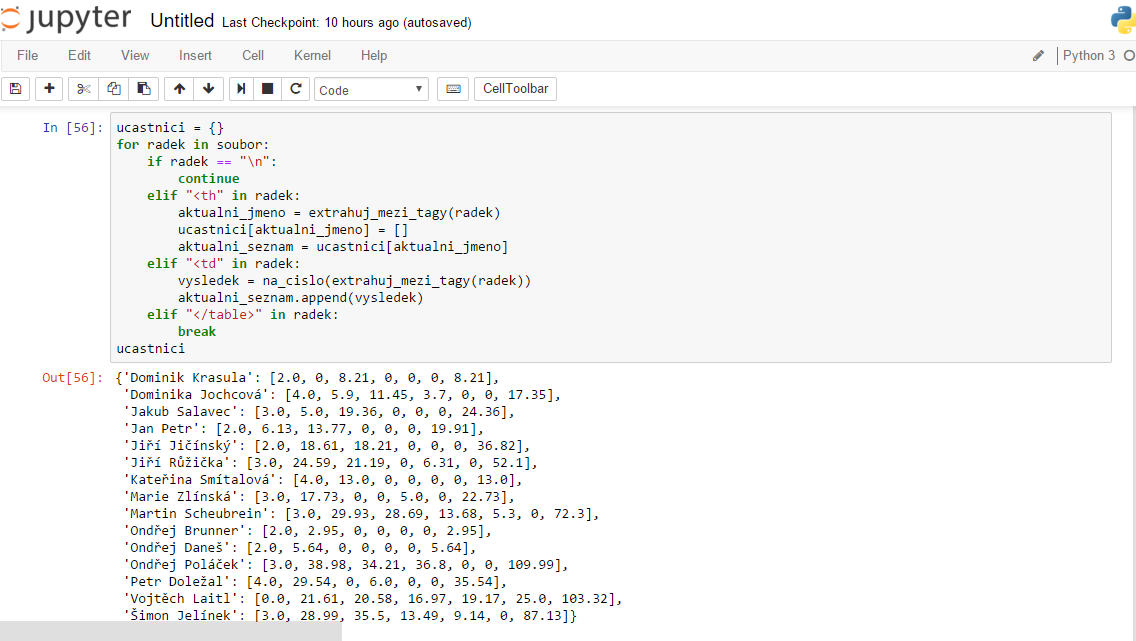Cut the selected cell
Image resolution: width=1136 pixels, height=641 pixels.
click(84, 89)
